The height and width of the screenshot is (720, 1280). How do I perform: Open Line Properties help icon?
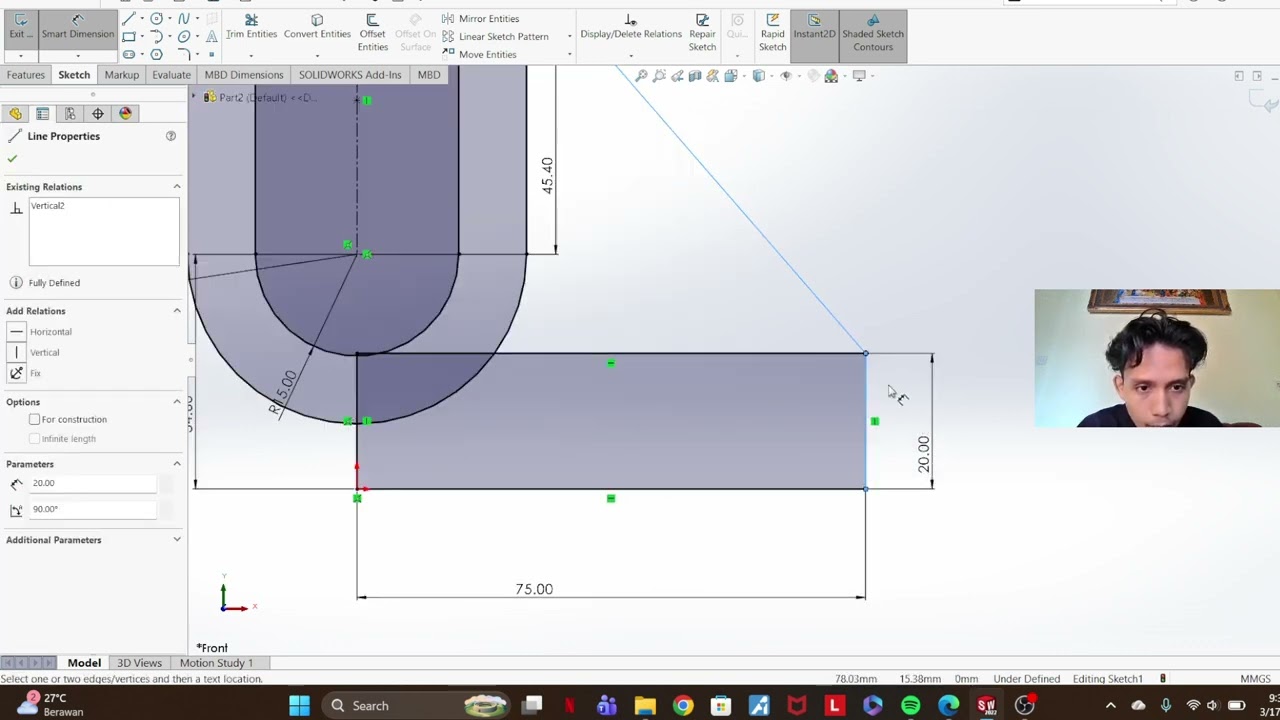click(x=171, y=136)
